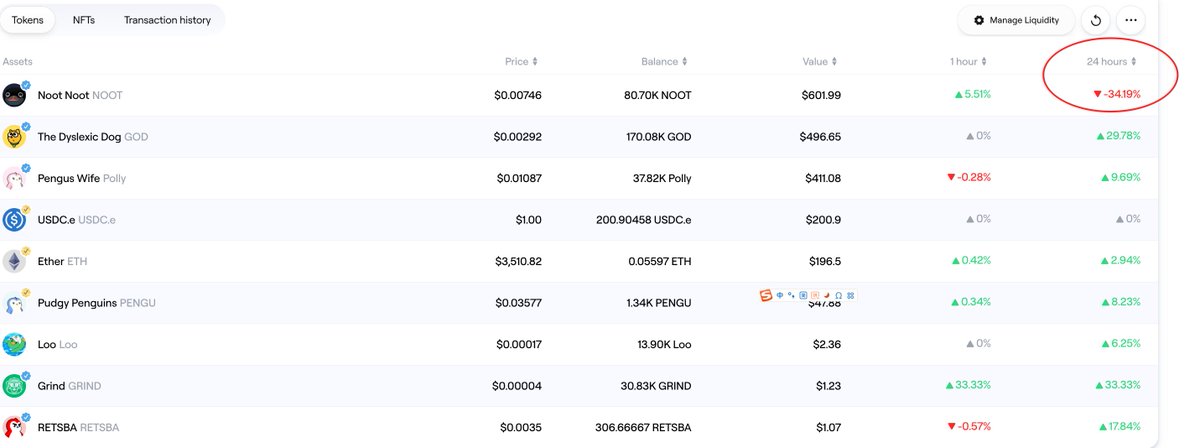Viewport: 1200px width, 448px height.
Task: Switch to the NFTs tab
Action: click(84, 20)
